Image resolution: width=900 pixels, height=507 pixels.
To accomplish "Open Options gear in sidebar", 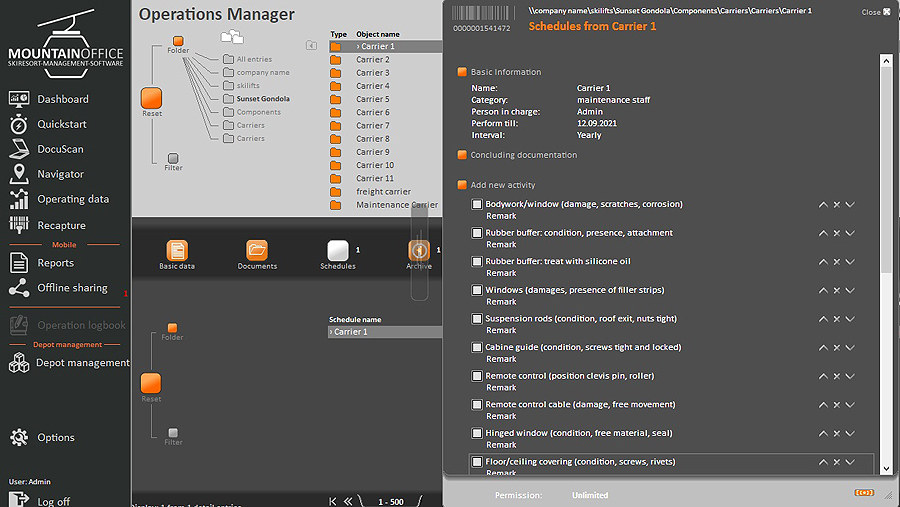I will [19, 437].
